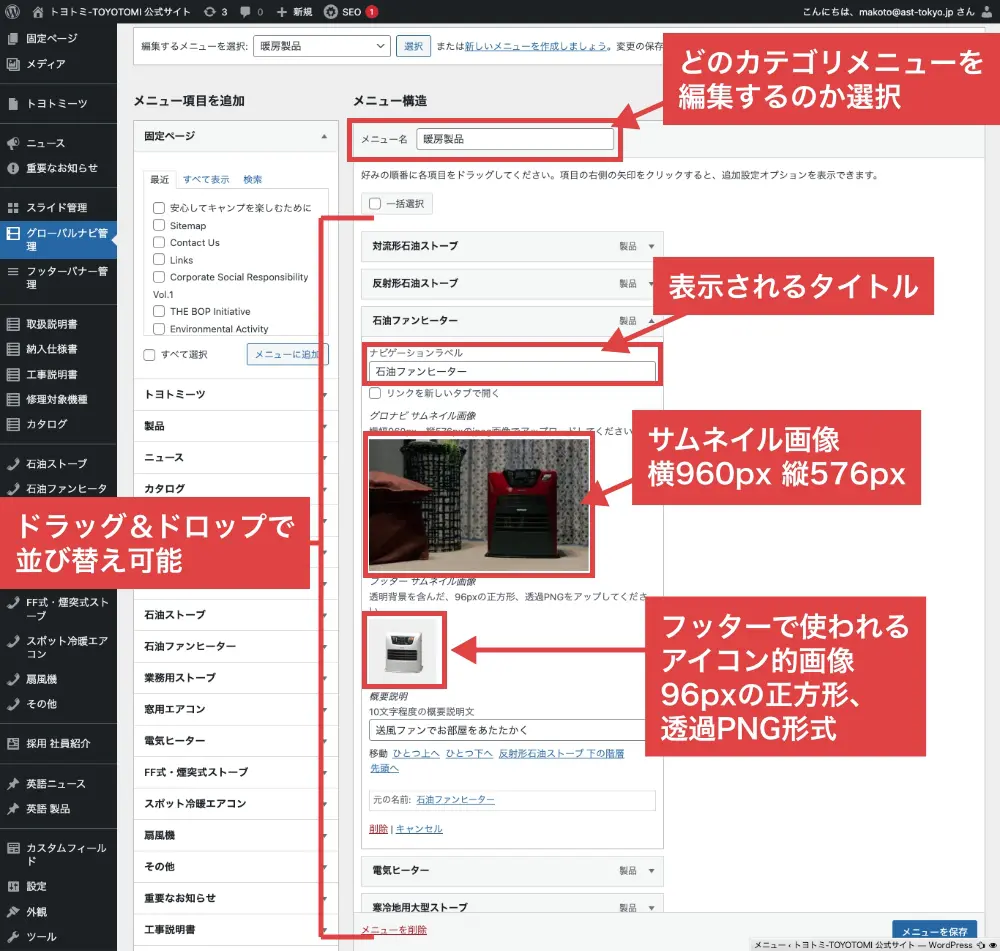Click the トヨトミーツ sidebar icon
The width and height of the screenshot is (1000, 951).
point(13,103)
